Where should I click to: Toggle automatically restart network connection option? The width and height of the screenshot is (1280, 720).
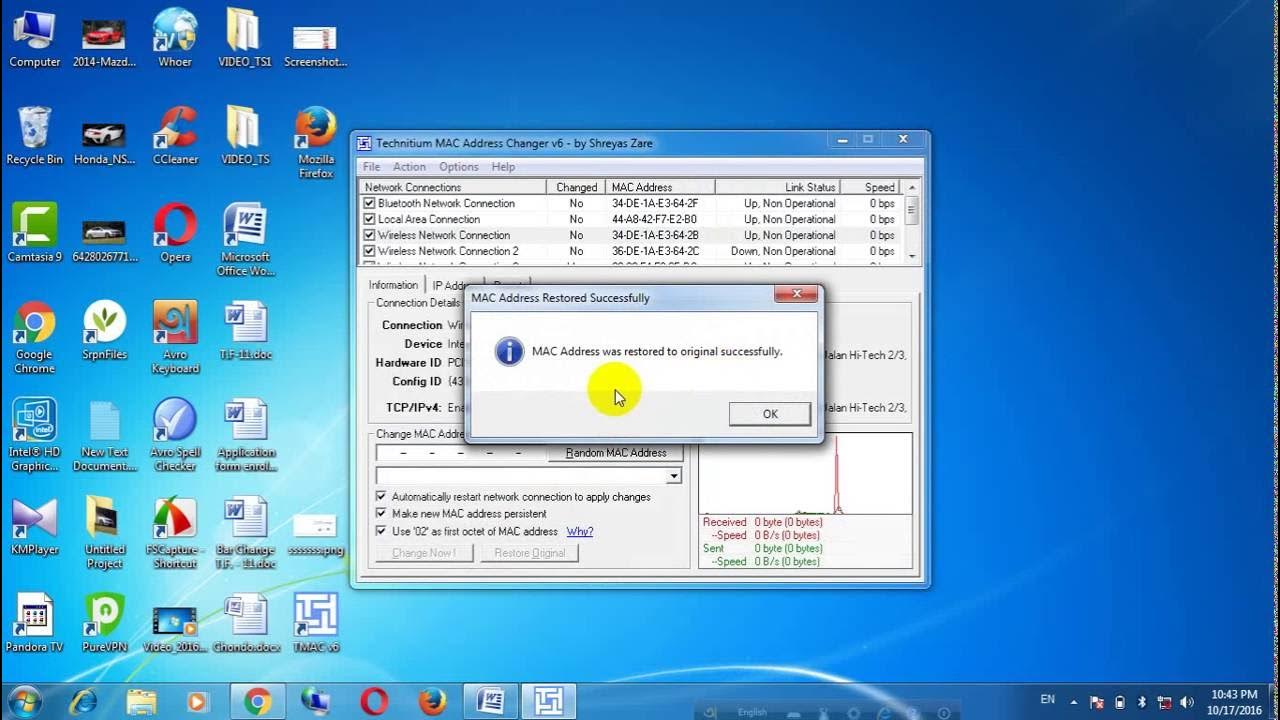381,496
